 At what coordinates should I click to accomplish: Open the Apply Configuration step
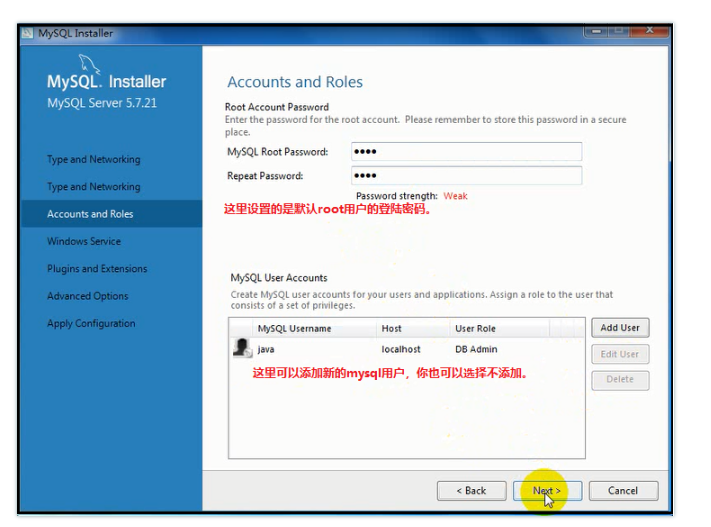click(x=91, y=323)
